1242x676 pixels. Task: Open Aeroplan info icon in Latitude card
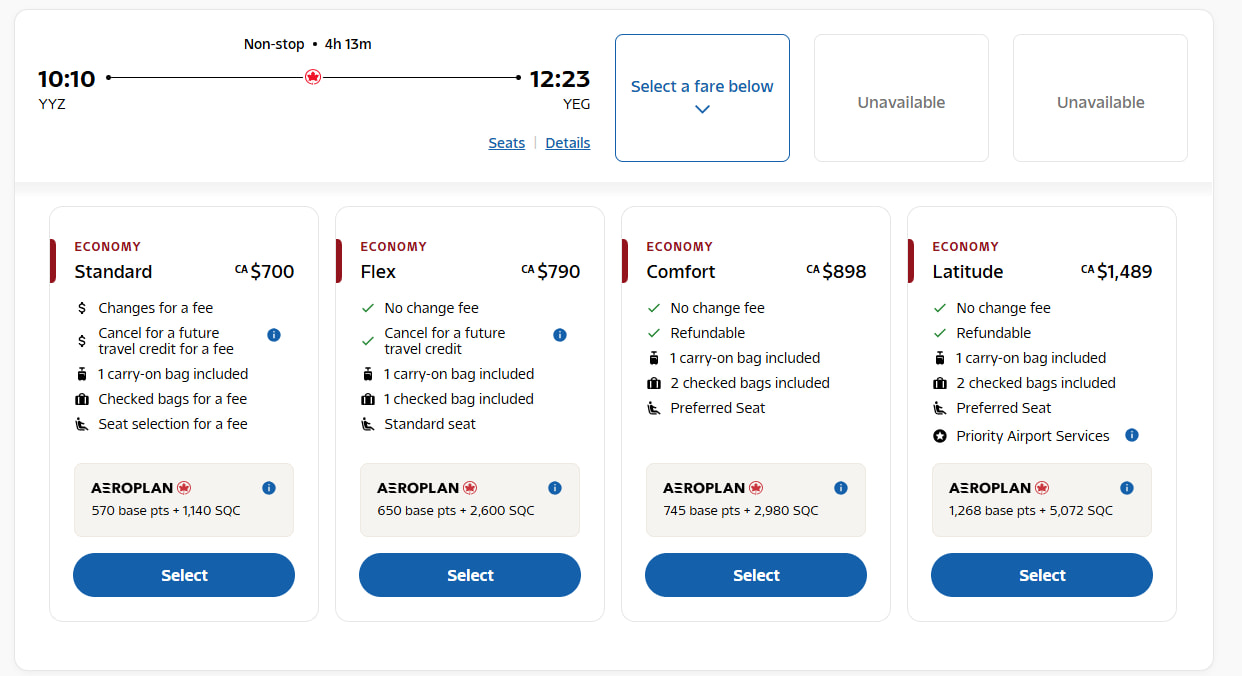(1127, 488)
